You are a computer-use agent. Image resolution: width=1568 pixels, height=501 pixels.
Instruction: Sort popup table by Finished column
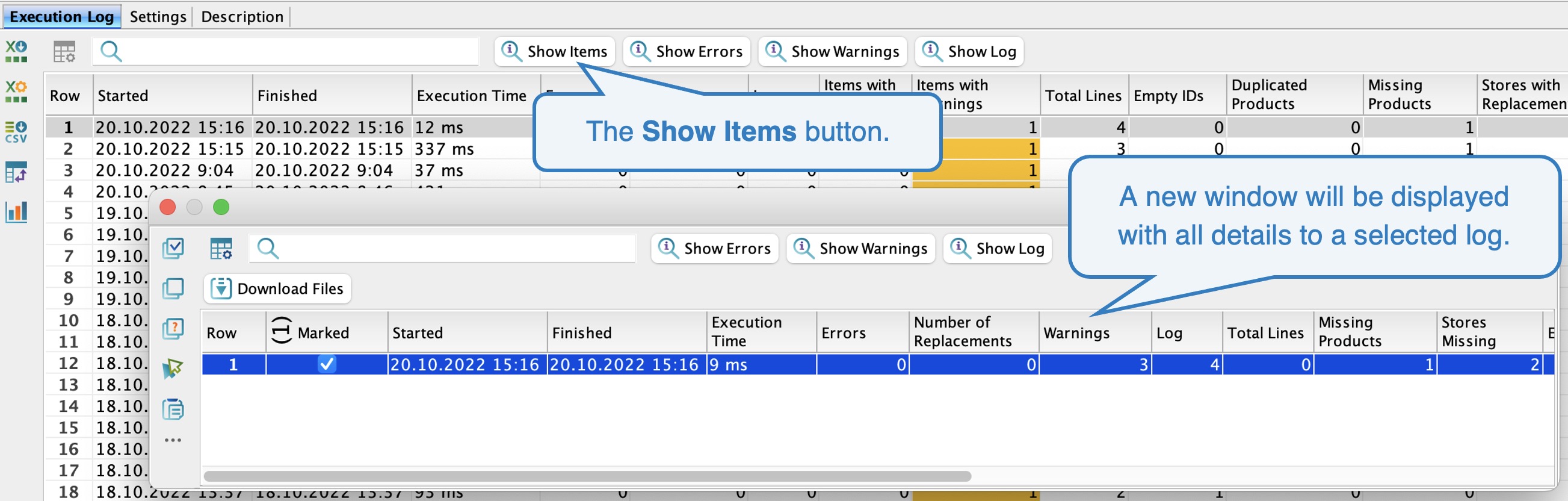[627, 332]
